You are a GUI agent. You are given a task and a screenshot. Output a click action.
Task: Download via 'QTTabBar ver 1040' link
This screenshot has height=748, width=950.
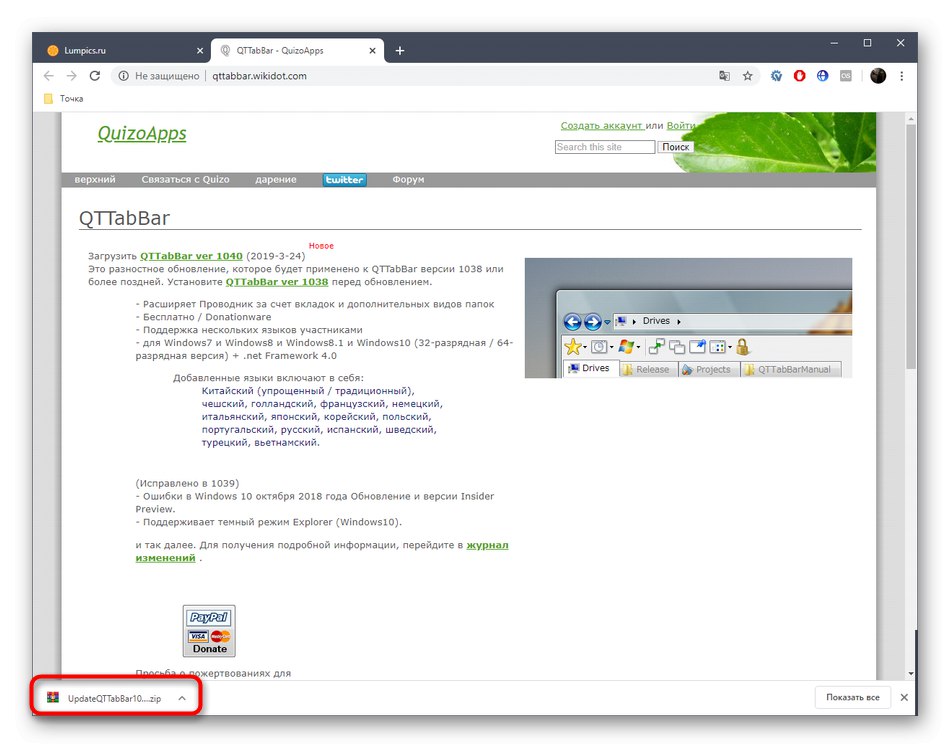click(x=191, y=256)
